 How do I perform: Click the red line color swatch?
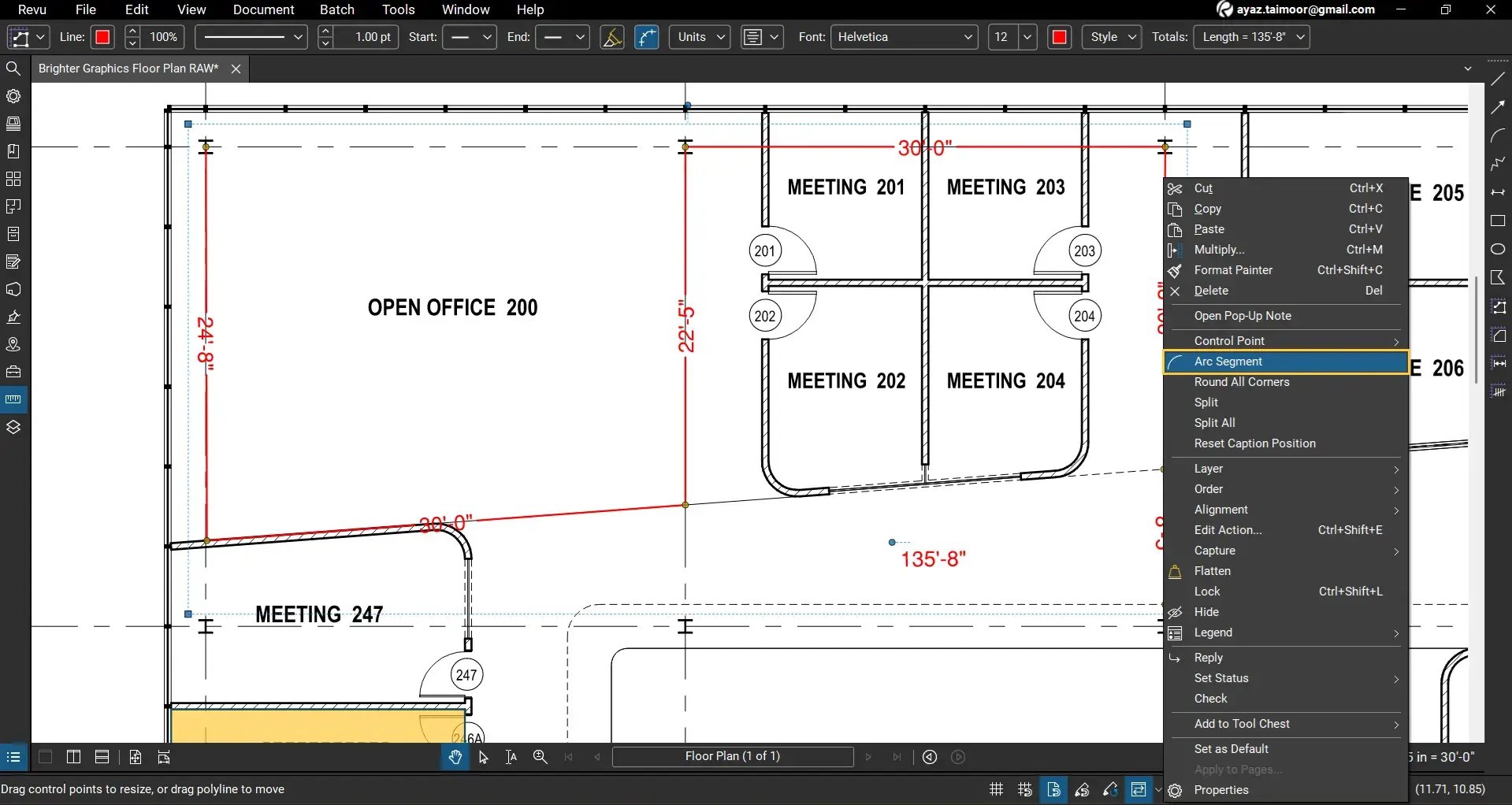coord(102,37)
